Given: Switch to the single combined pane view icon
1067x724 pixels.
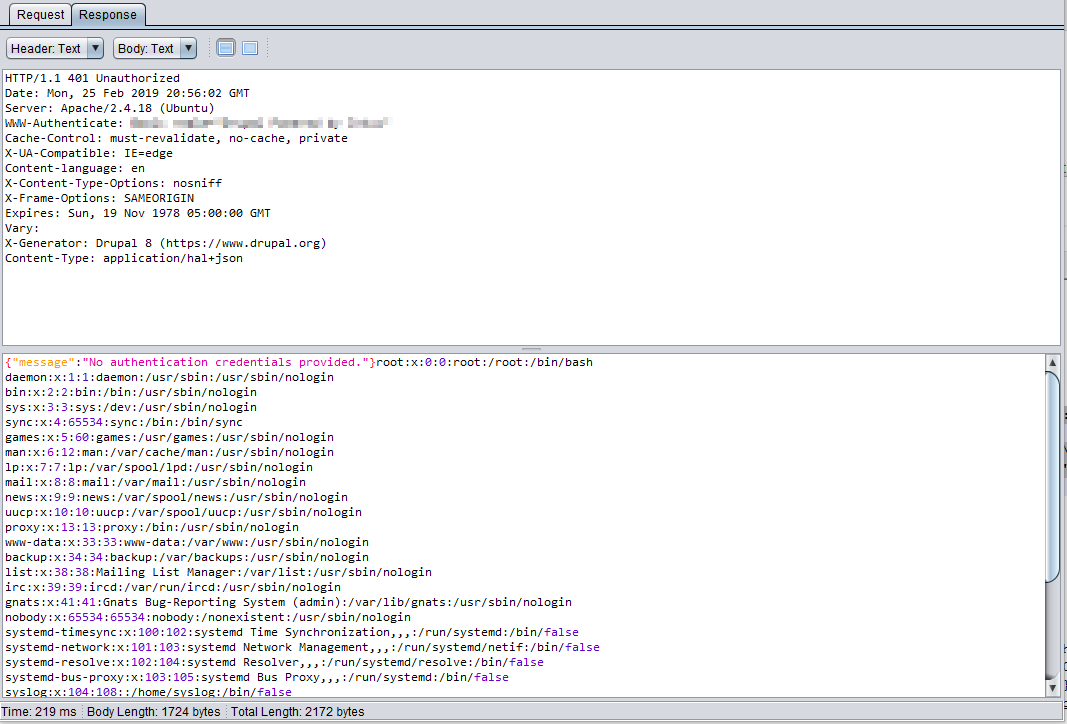Looking at the screenshot, I should [x=250, y=48].
